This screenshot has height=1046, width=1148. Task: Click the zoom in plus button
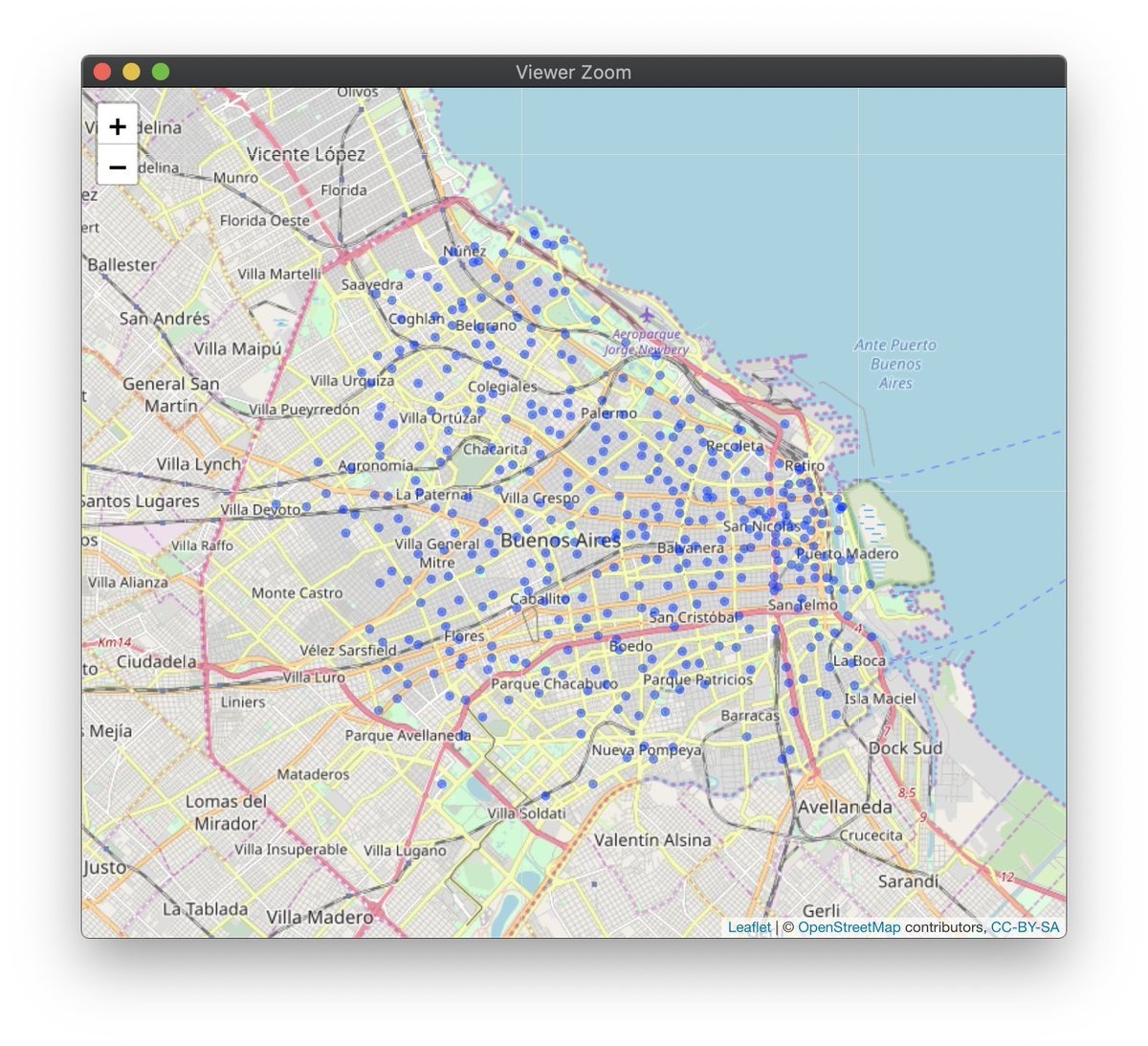[118, 126]
